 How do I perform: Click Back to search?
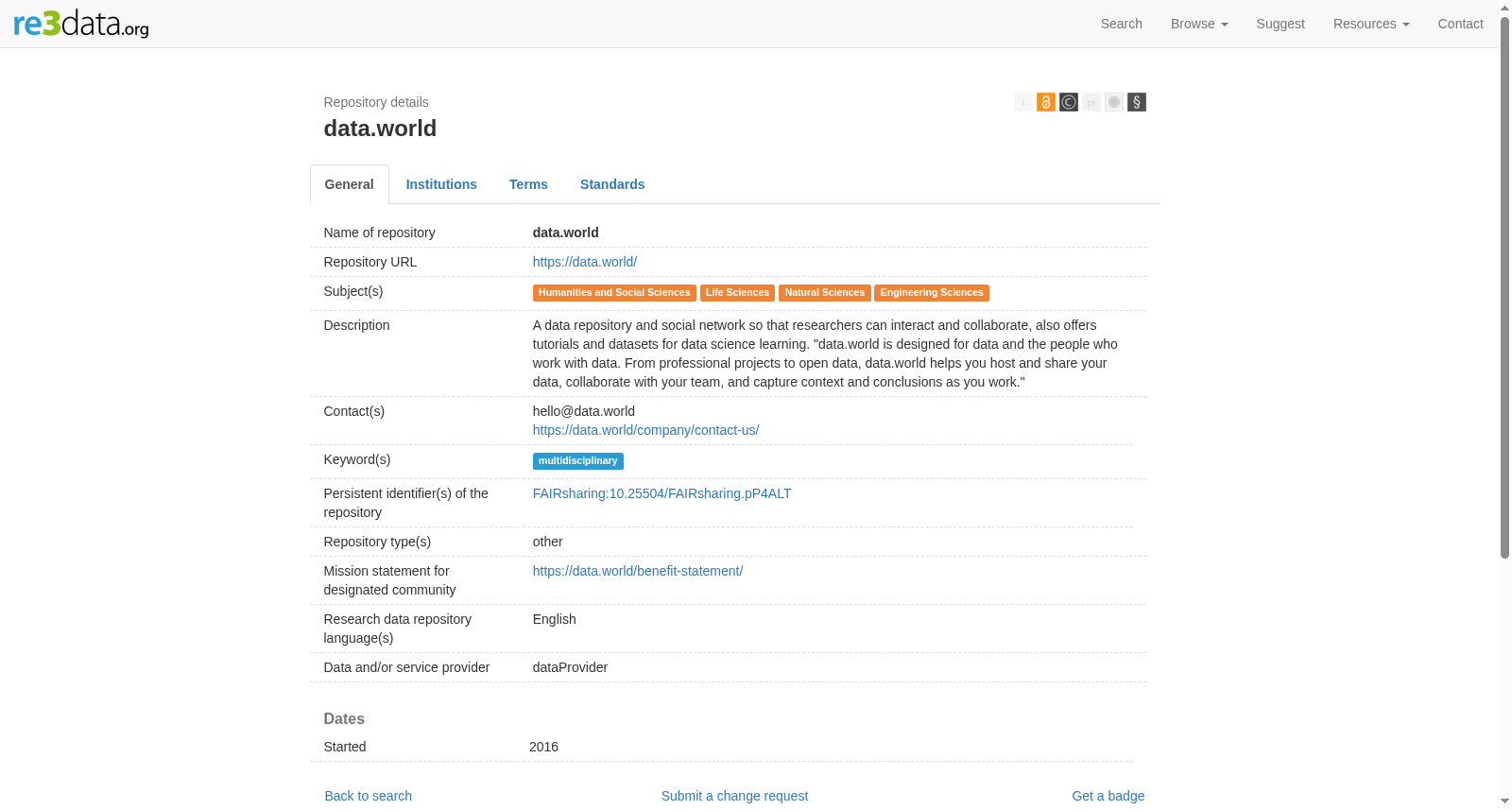click(369, 796)
